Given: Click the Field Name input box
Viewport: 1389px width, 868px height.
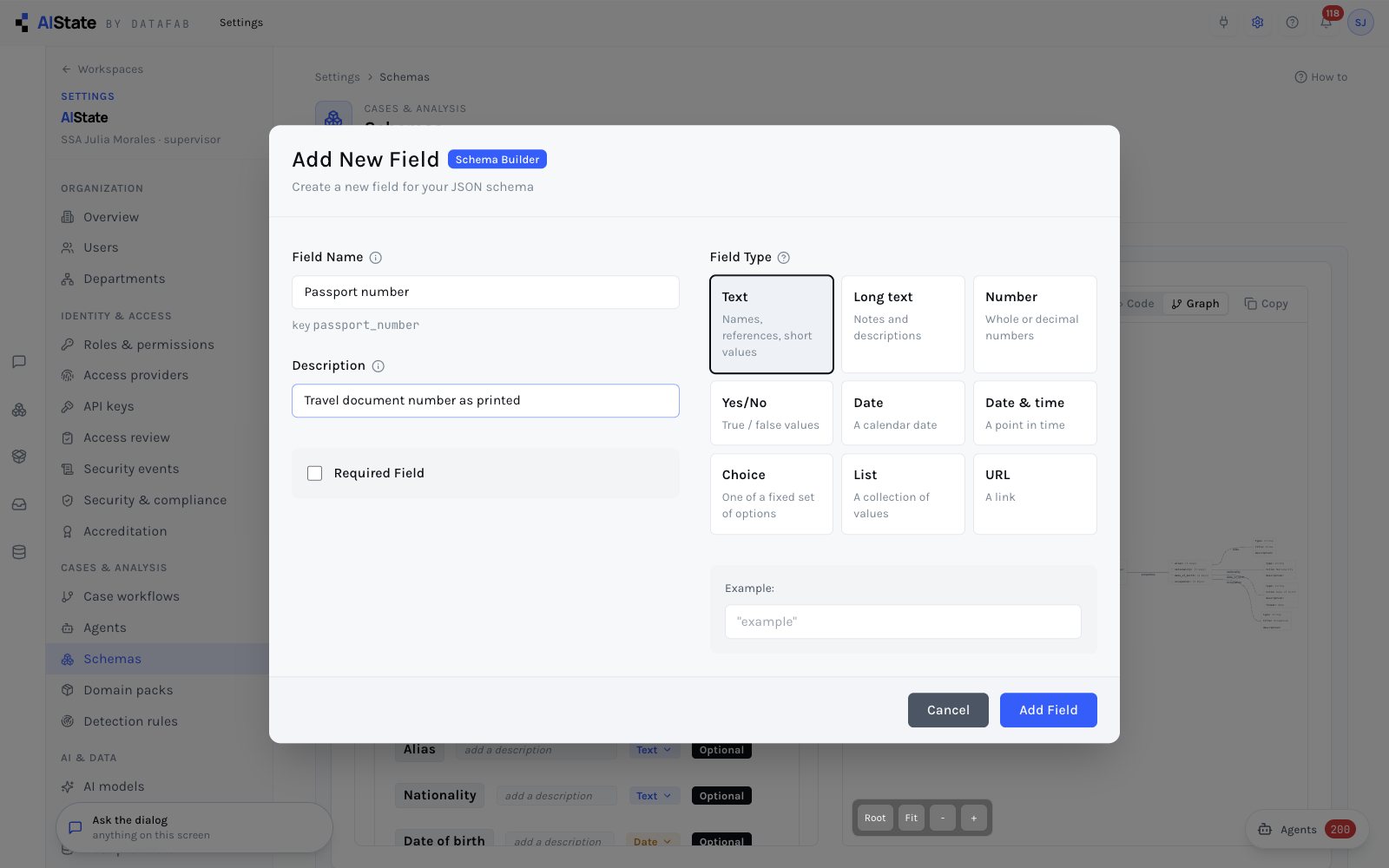Looking at the screenshot, I should pyautogui.click(x=485, y=293).
